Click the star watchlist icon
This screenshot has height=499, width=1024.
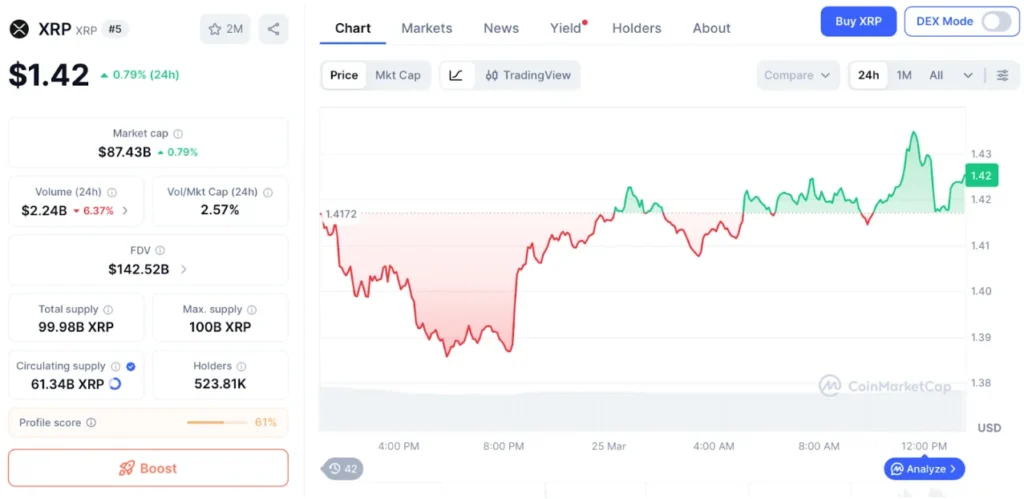point(214,29)
